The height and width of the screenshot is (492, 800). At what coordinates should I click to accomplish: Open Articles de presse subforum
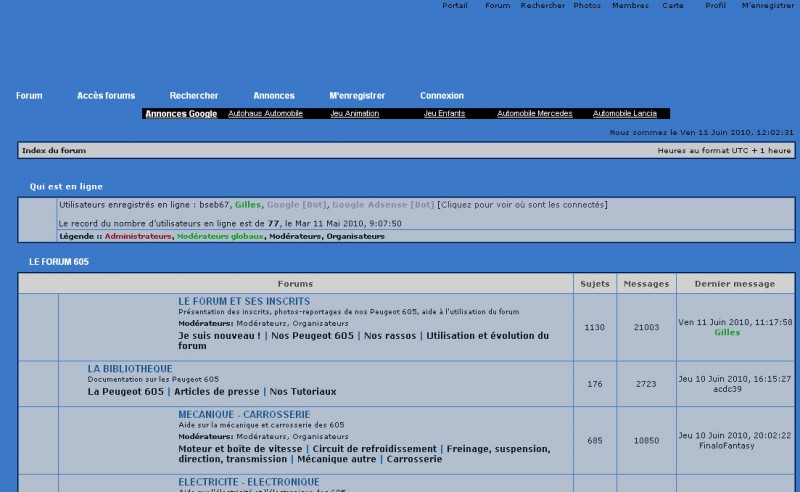pos(217,392)
